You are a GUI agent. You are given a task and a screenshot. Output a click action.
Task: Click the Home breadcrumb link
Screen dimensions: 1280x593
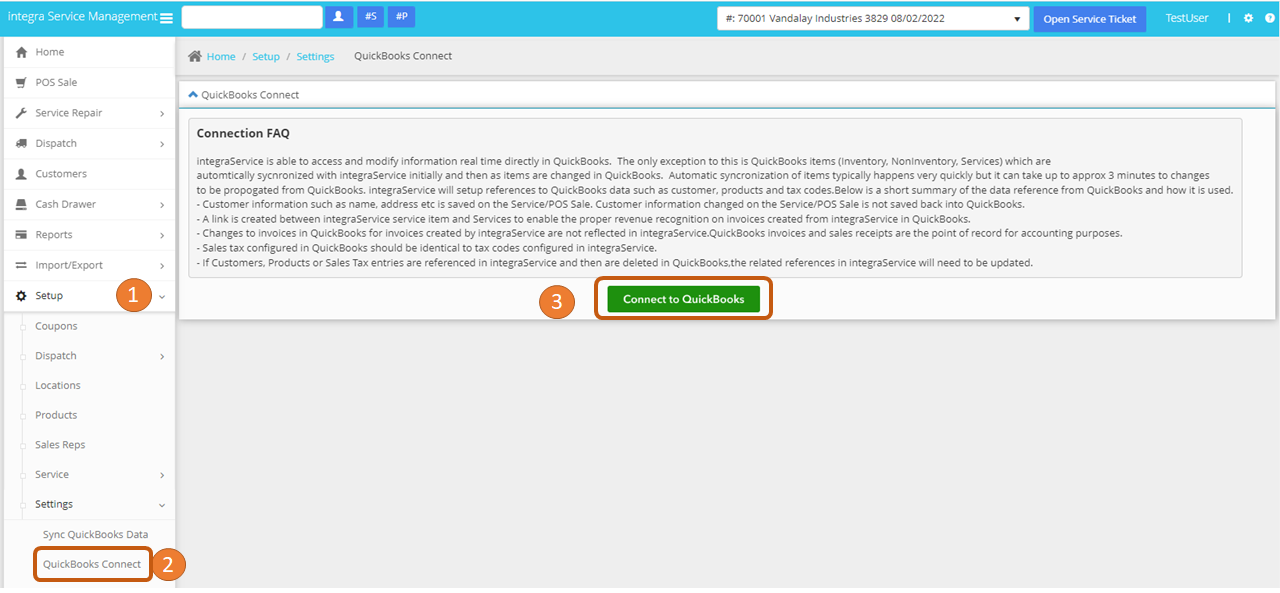tap(221, 57)
